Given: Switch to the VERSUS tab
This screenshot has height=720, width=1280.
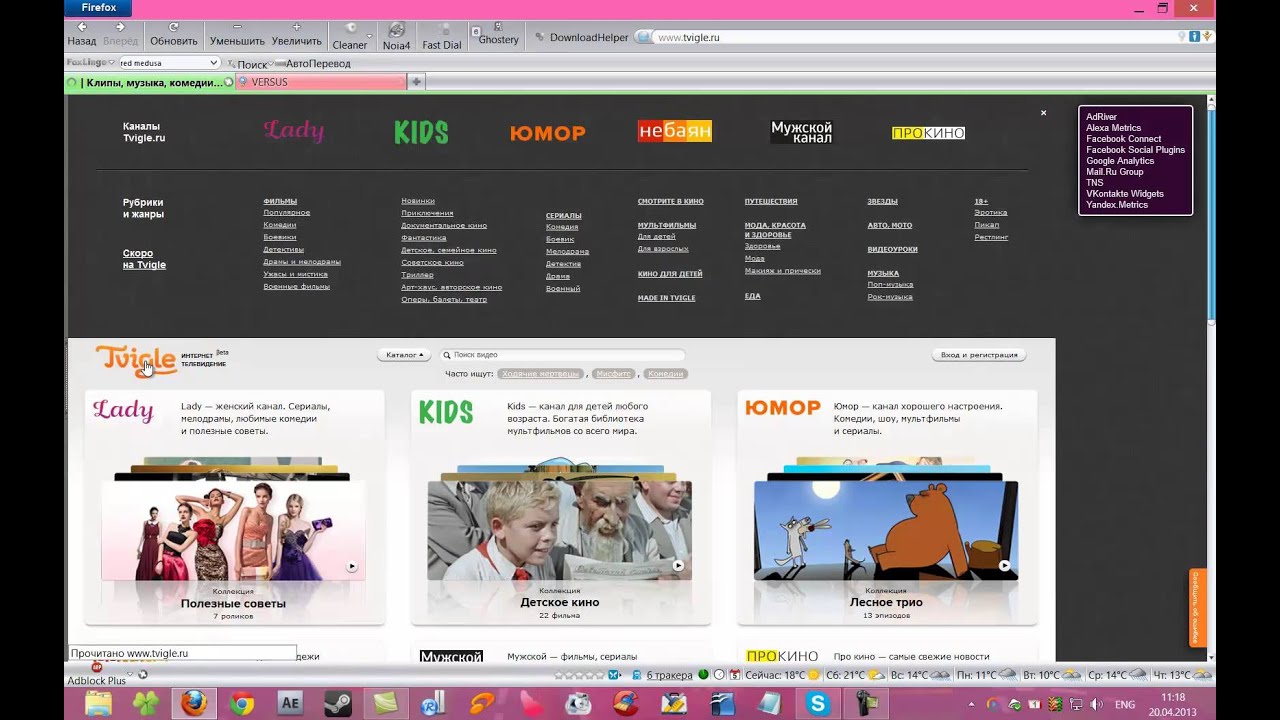Looking at the screenshot, I should (x=320, y=83).
